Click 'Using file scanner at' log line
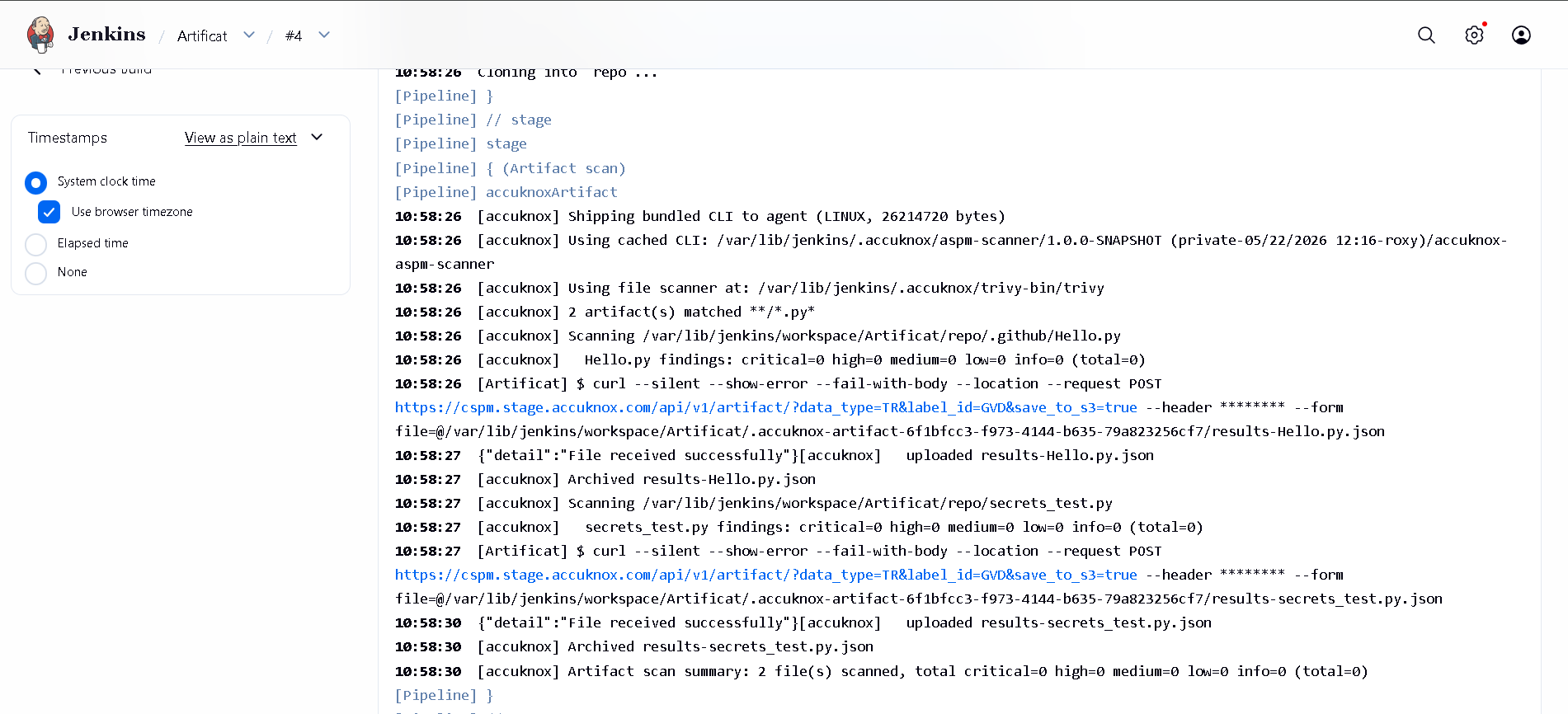1568x714 pixels. [x=749, y=288]
